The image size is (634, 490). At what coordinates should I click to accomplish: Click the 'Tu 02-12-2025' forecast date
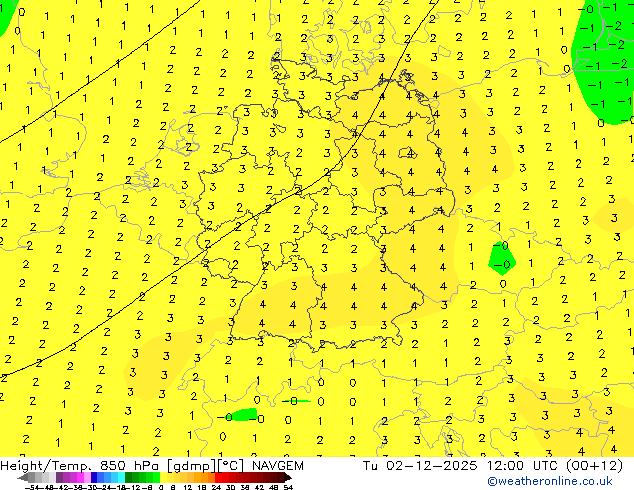click(x=420, y=466)
